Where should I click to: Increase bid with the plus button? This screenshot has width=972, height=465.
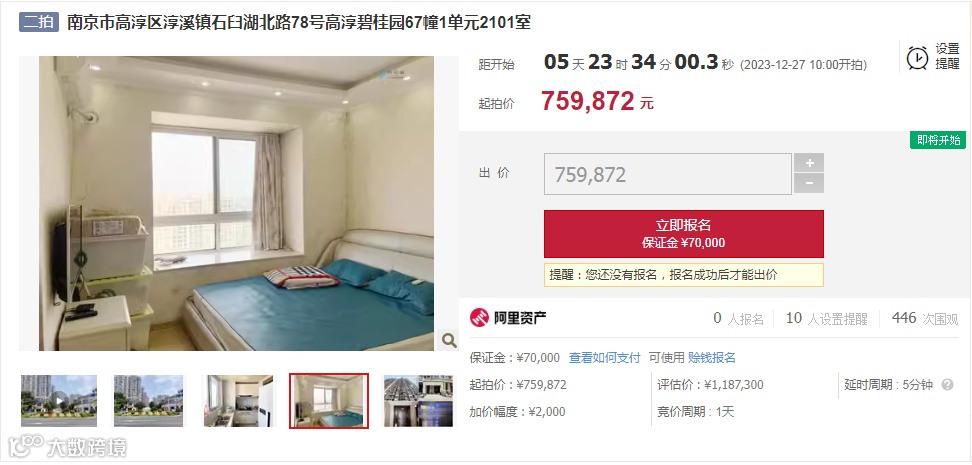click(809, 163)
